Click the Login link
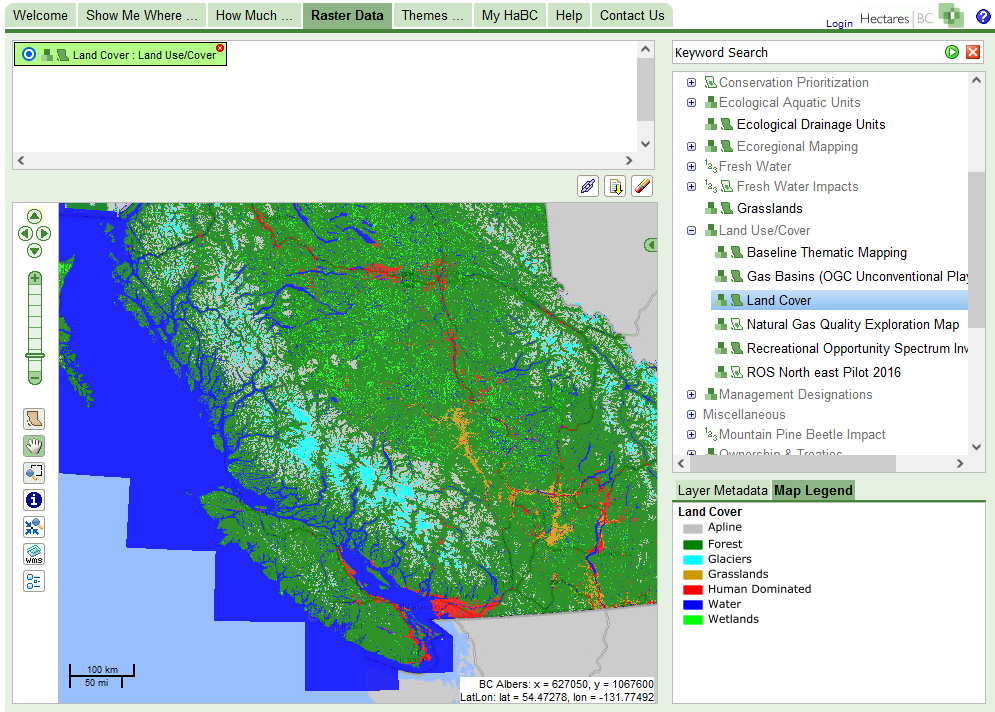This screenshot has width=995, height=712. coord(839,23)
